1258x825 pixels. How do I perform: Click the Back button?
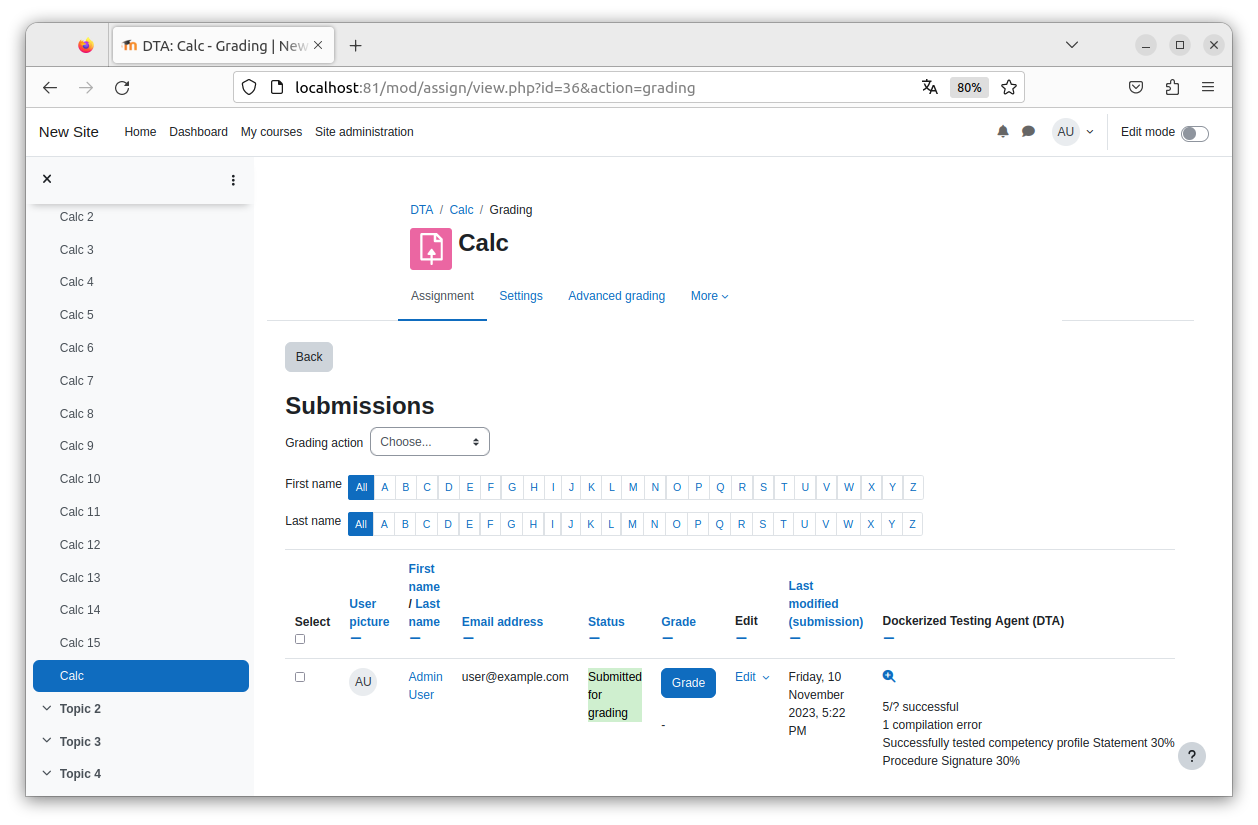[309, 357]
